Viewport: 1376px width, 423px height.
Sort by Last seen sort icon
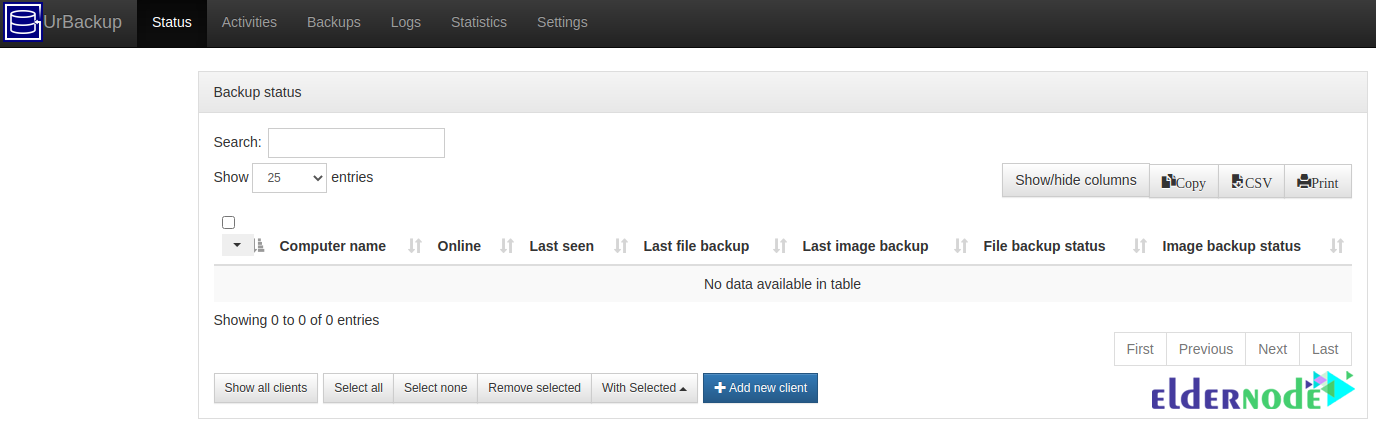621,246
